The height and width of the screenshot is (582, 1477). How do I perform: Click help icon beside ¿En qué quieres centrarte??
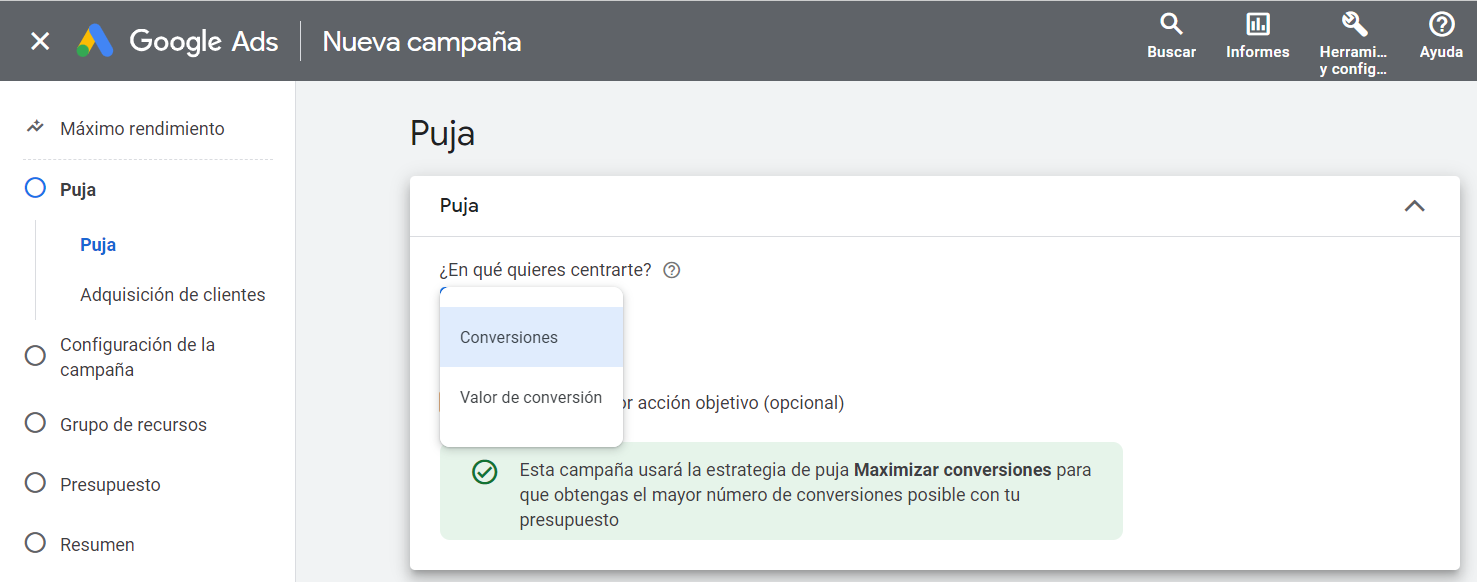tap(672, 270)
